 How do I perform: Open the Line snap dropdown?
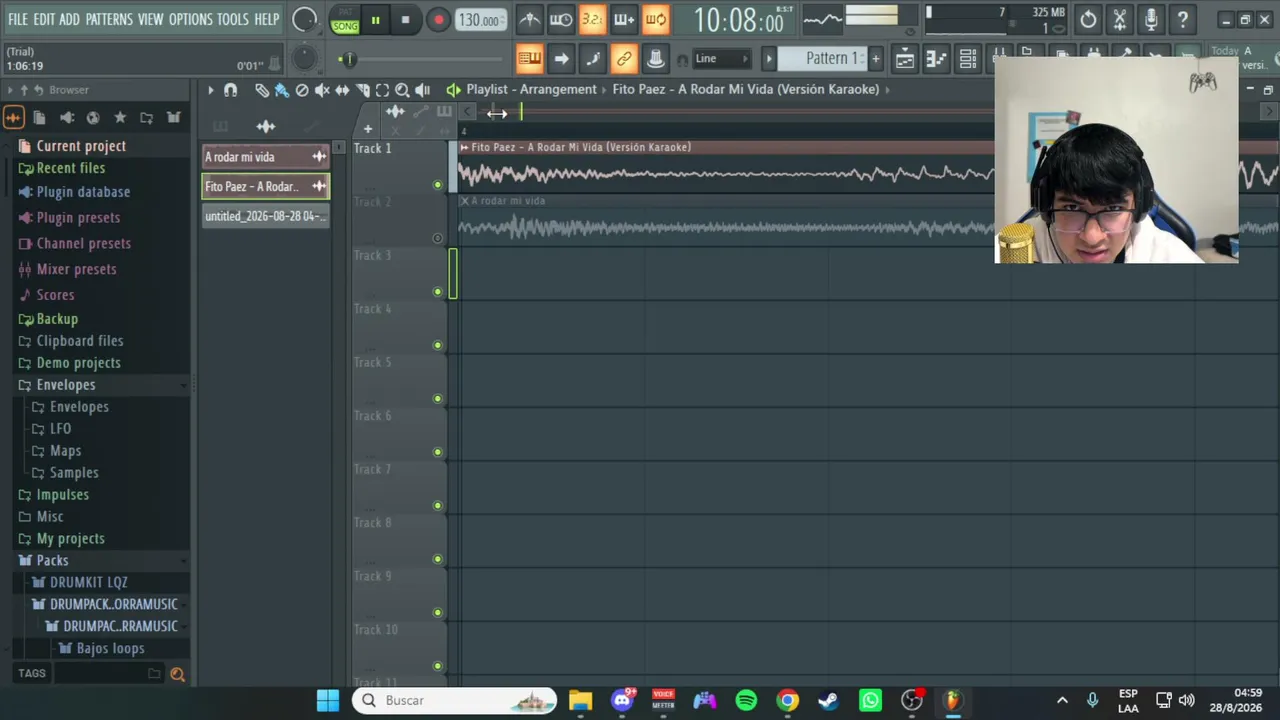click(720, 59)
